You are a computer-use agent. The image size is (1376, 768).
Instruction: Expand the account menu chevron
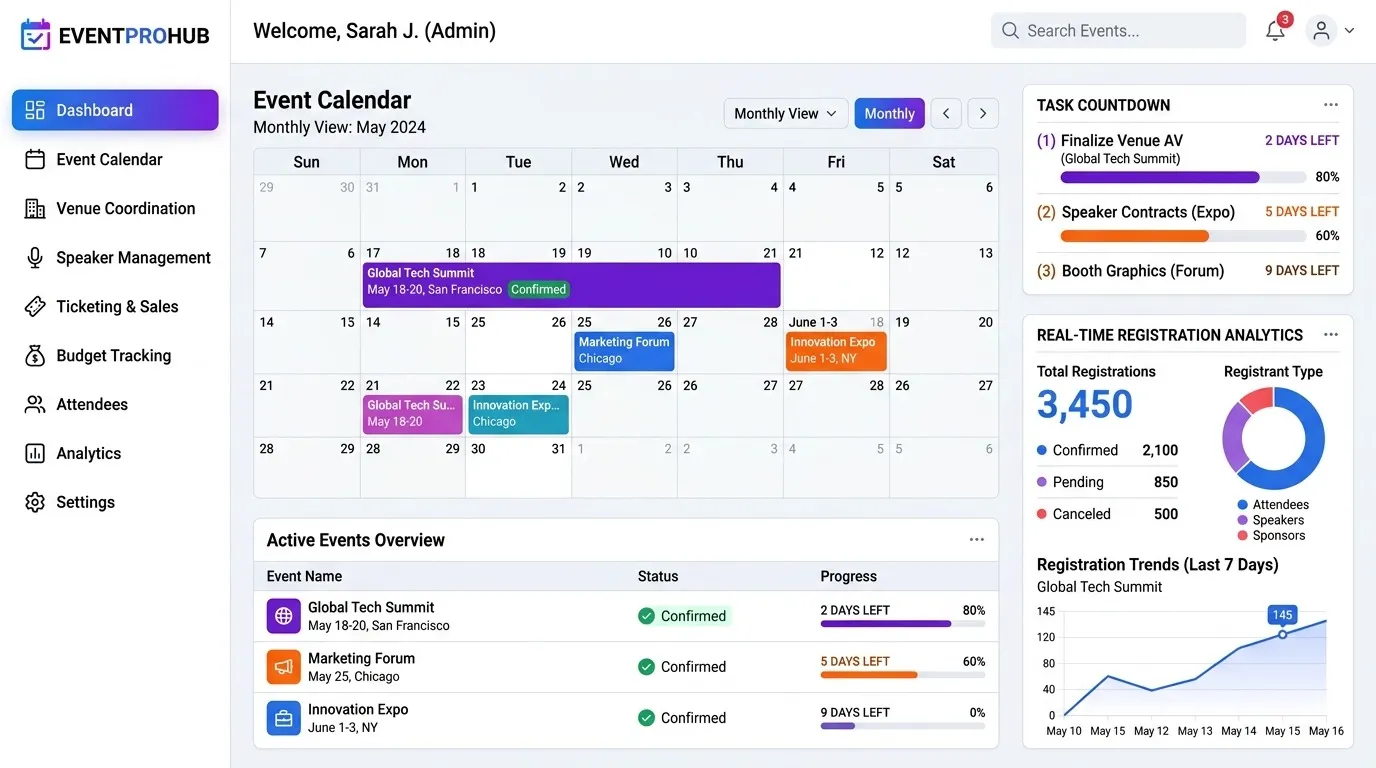1349,31
